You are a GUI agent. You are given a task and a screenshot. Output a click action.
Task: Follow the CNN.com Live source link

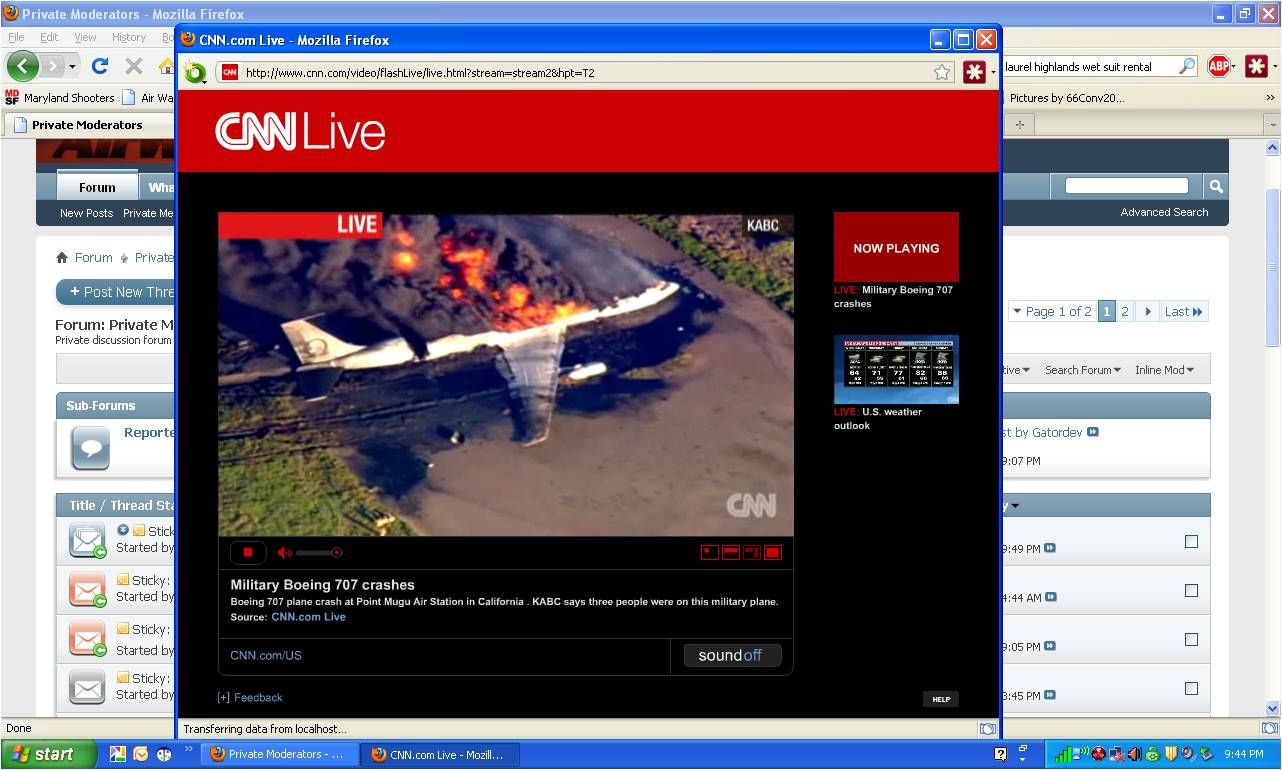(x=308, y=617)
